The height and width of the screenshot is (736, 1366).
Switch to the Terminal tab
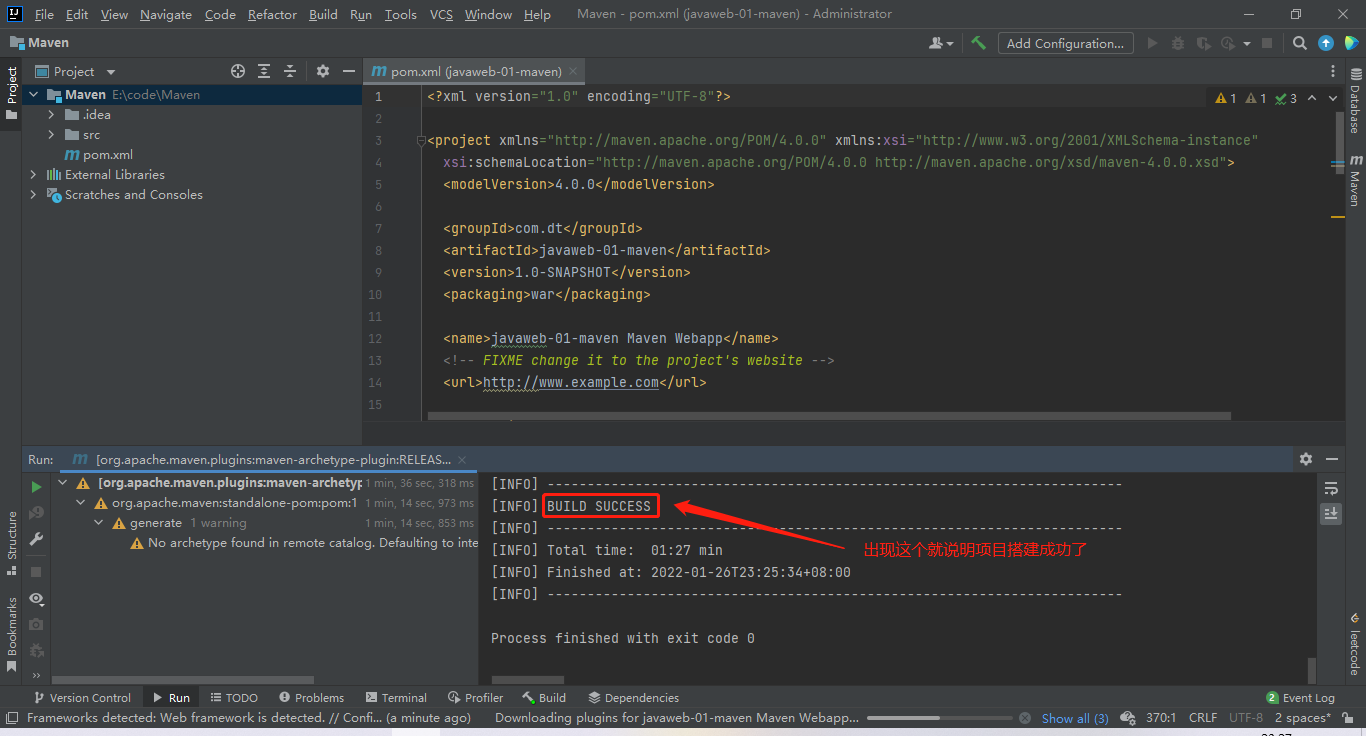coord(396,698)
